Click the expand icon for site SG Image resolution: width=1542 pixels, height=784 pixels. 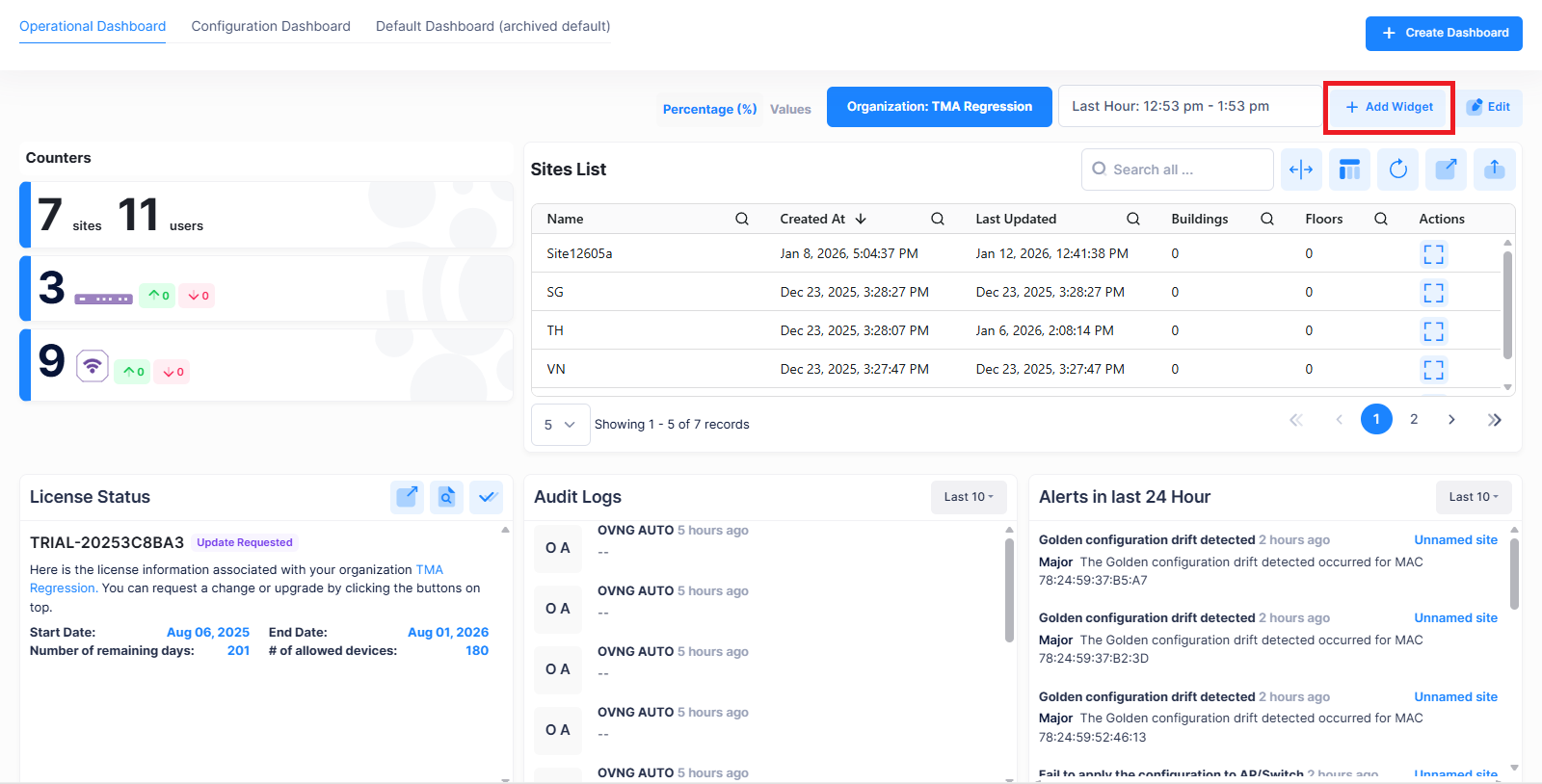pos(1433,293)
